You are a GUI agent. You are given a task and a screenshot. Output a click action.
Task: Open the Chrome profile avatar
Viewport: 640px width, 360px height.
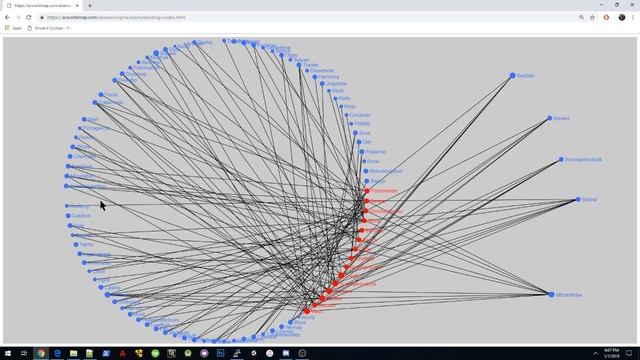point(622,18)
